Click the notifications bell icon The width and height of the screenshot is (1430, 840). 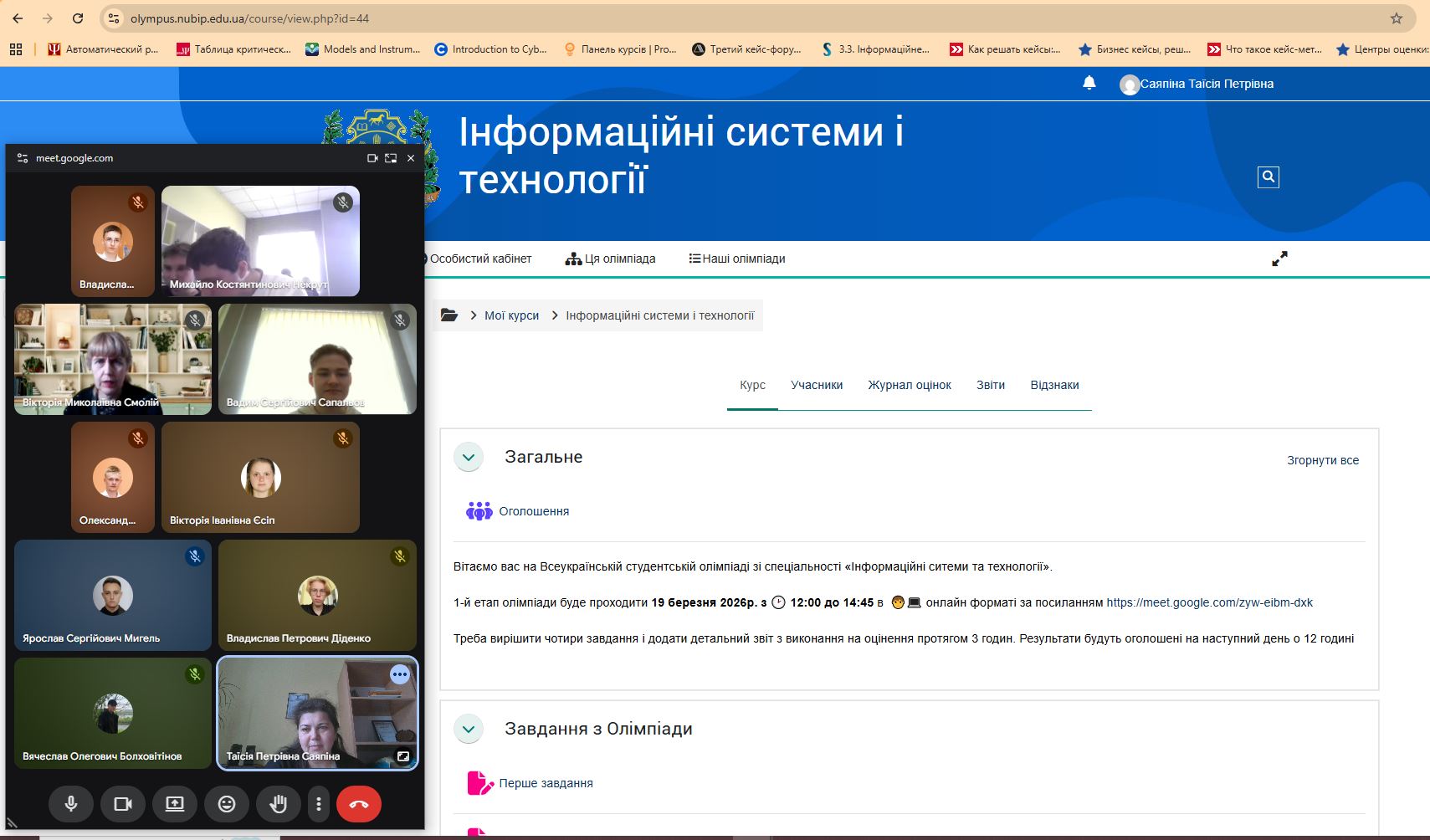coord(1089,83)
